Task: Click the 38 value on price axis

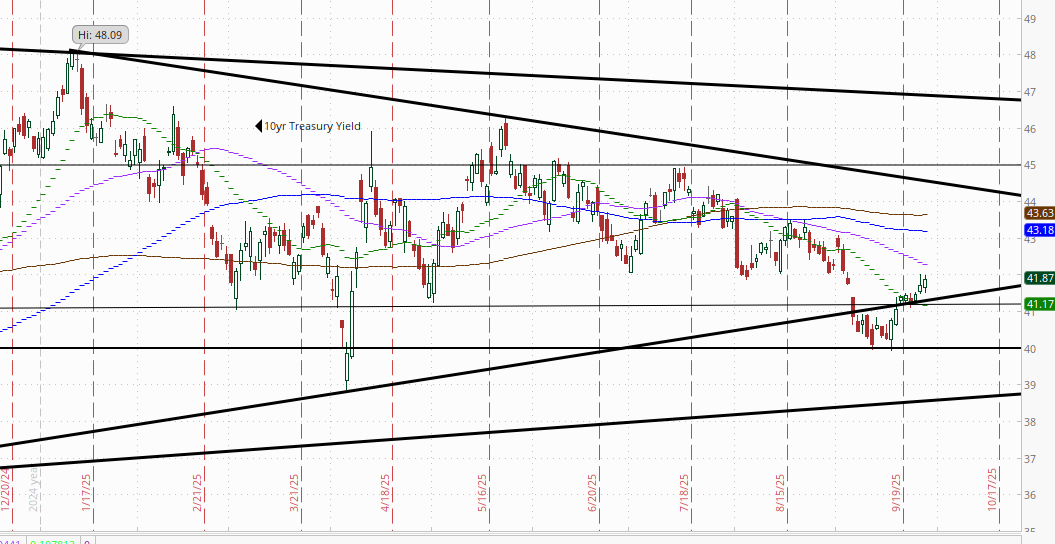Action: pyautogui.click(x=1029, y=422)
